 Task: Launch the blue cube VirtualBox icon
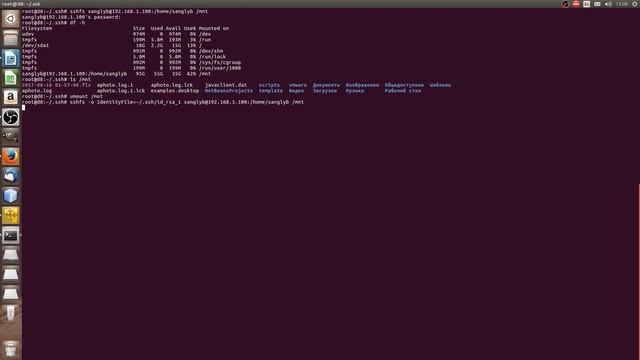pos(11,196)
